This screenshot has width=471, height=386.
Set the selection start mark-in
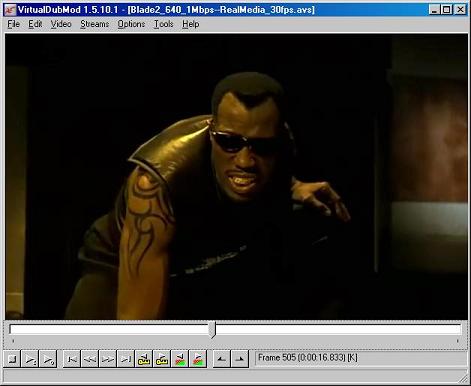click(221, 359)
